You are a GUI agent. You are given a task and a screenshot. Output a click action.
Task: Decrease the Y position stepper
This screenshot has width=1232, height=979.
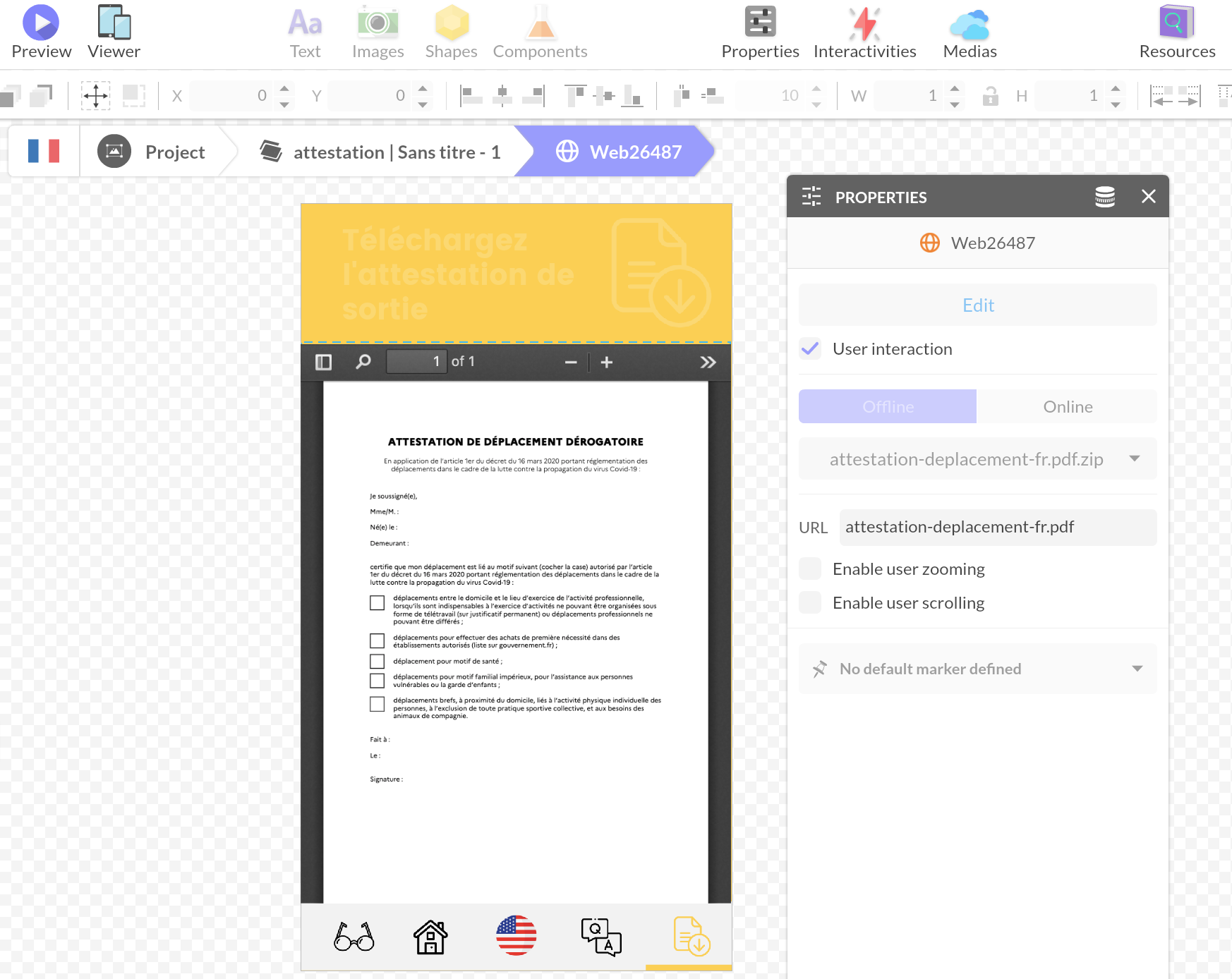point(422,104)
